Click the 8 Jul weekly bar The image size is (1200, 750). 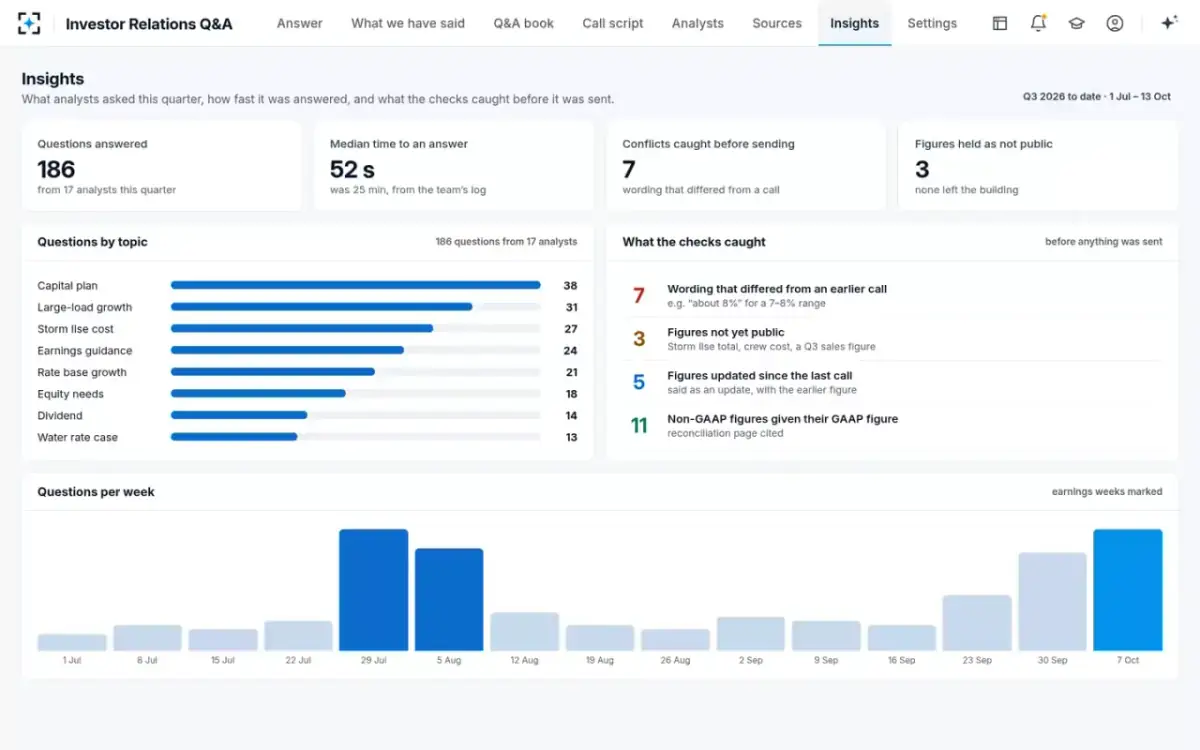[147, 638]
